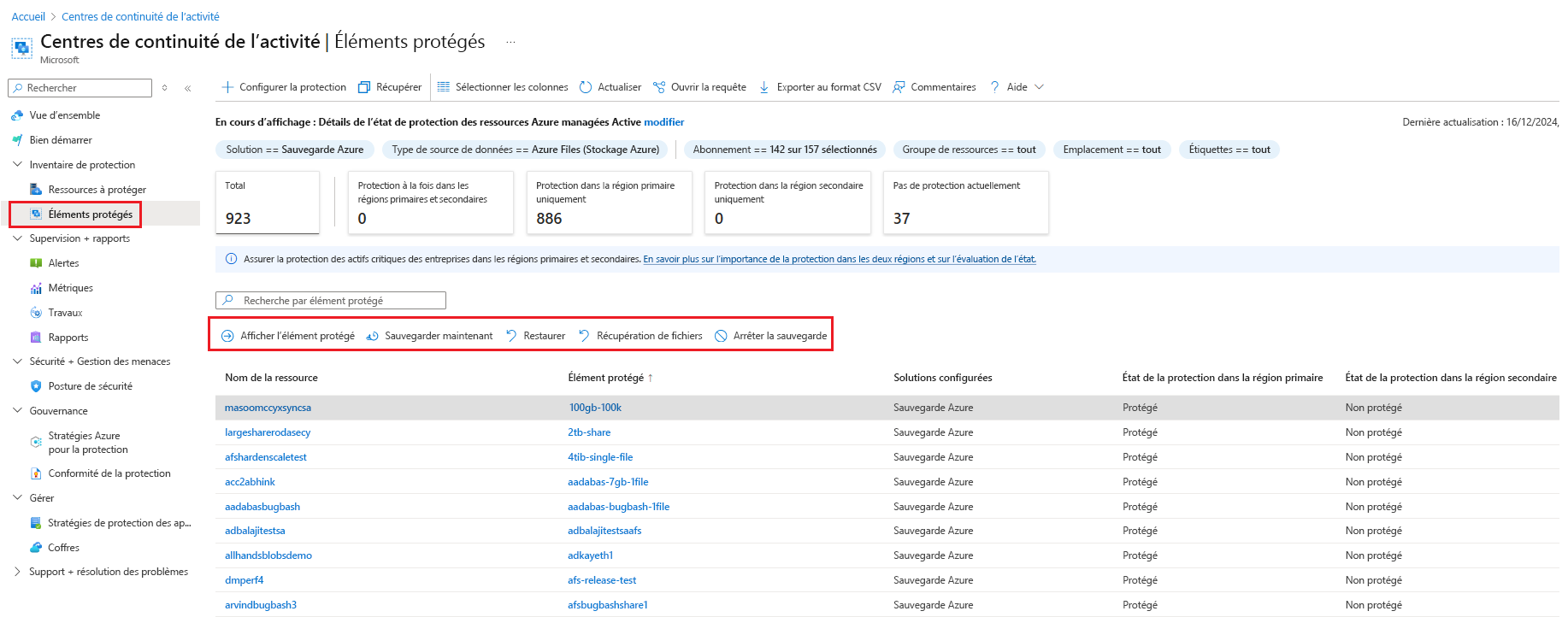Click the Configurer la protection plus icon
Screen dimensions: 1568x617
pos(227,87)
